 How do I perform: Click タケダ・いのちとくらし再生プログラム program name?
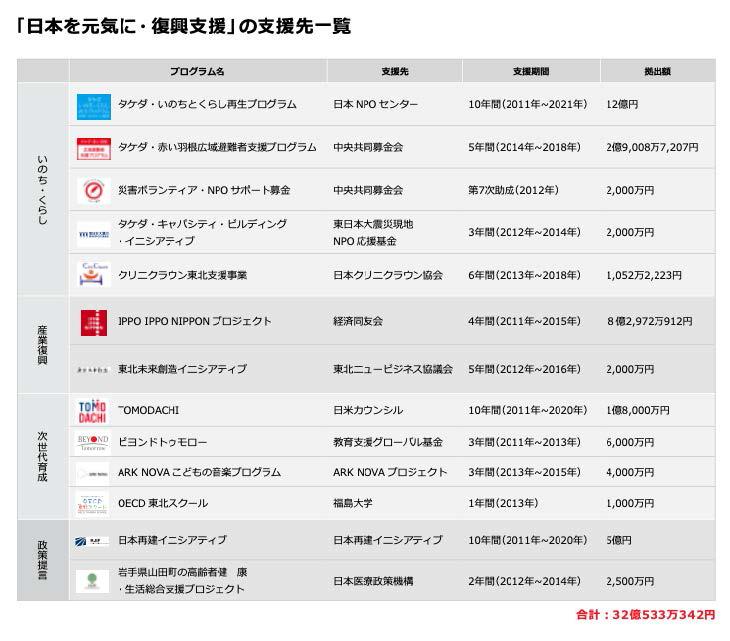(x=207, y=104)
